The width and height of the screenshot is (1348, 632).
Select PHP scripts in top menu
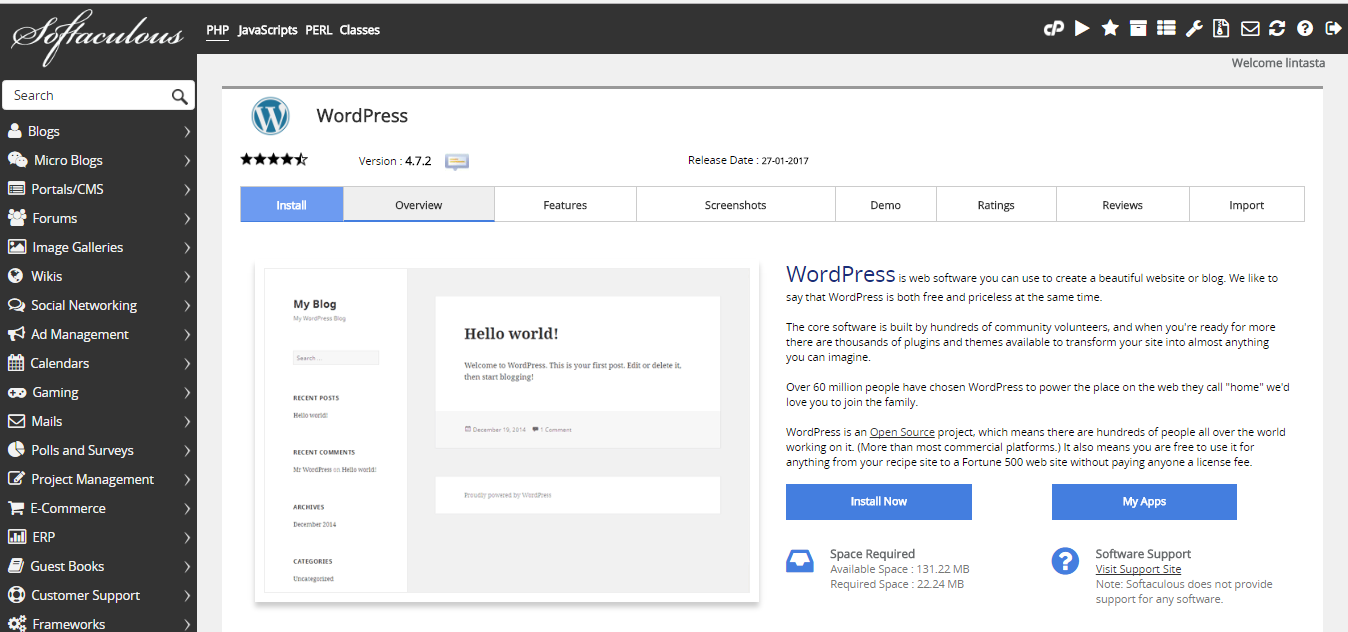pyautogui.click(x=218, y=30)
